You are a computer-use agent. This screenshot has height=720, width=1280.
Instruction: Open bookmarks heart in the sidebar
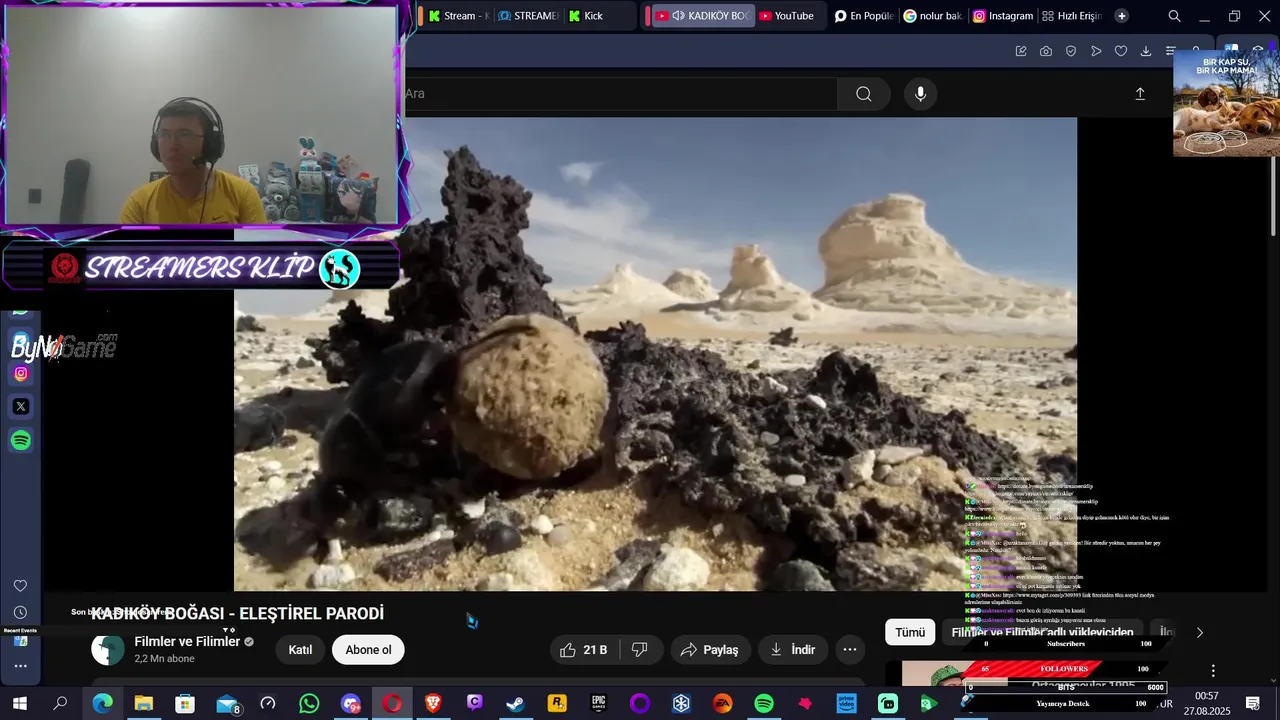(x=20, y=586)
